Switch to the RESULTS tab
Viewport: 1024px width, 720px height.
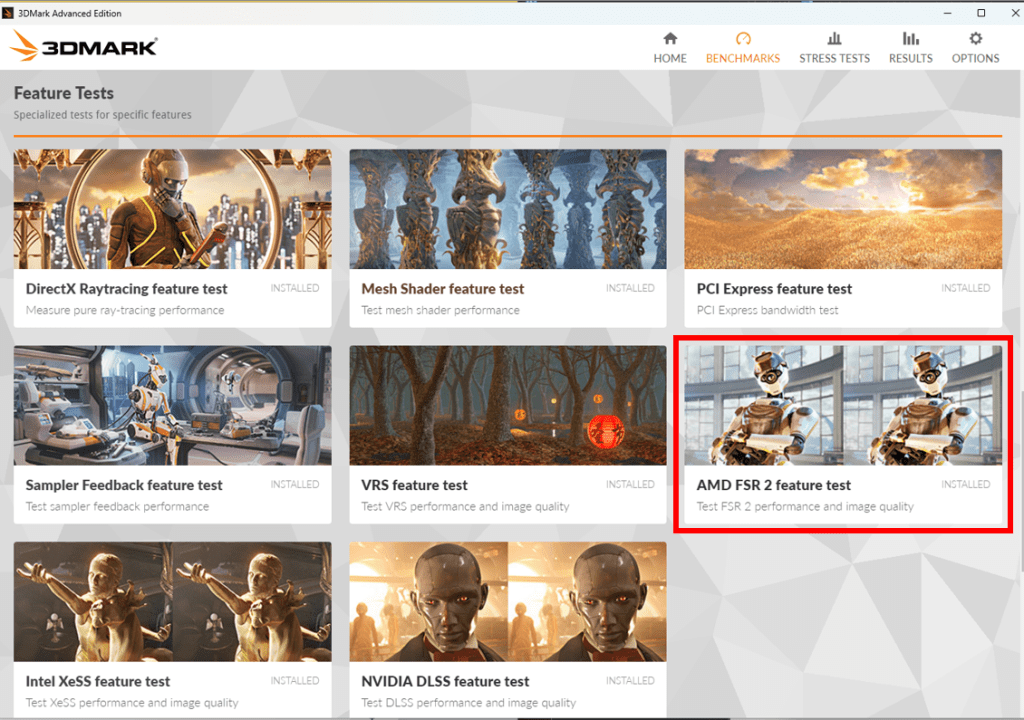tap(910, 58)
